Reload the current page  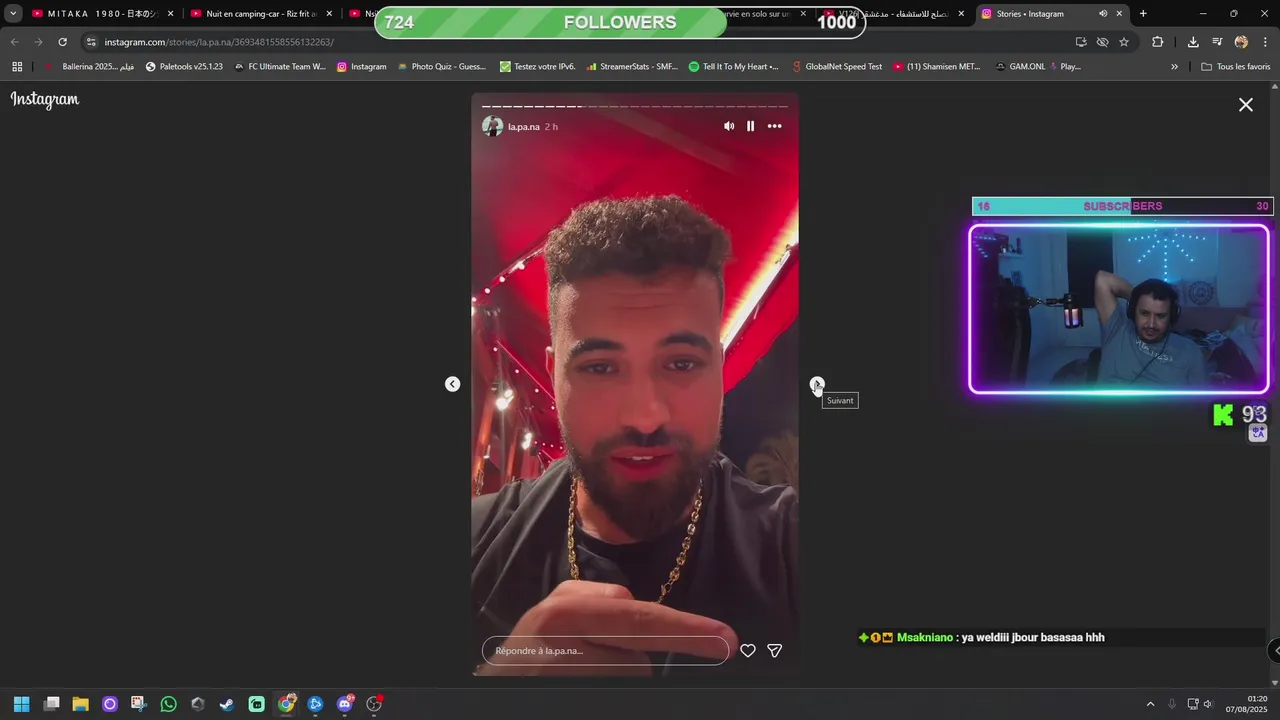(62, 42)
